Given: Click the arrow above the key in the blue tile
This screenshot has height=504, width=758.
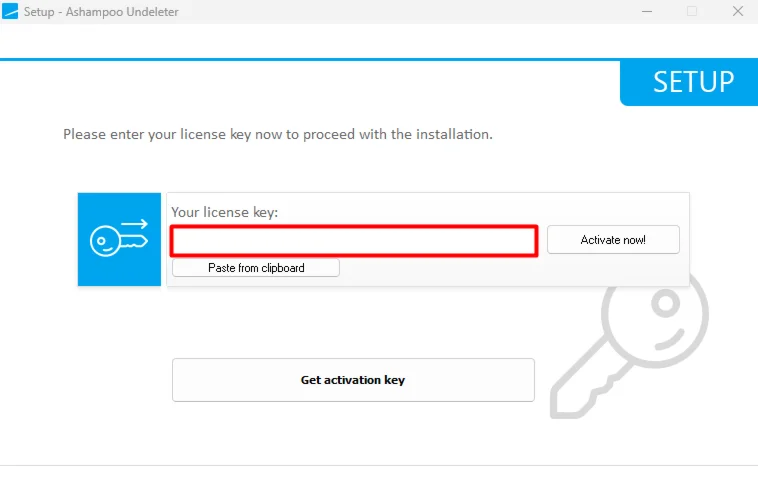Looking at the screenshot, I should pyautogui.click(x=136, y=225).
